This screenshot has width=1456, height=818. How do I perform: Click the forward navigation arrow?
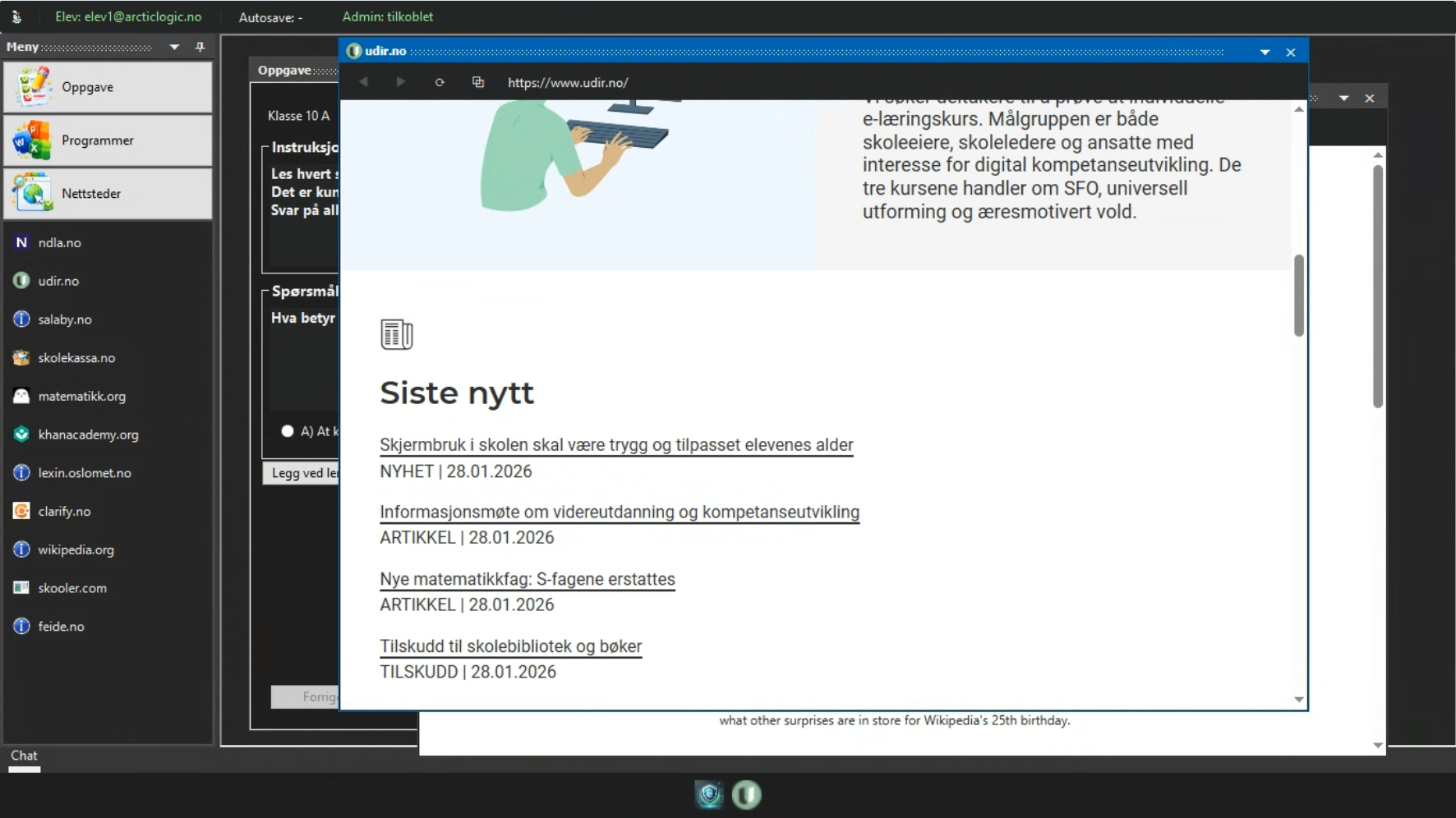click(x=400, y=81)
